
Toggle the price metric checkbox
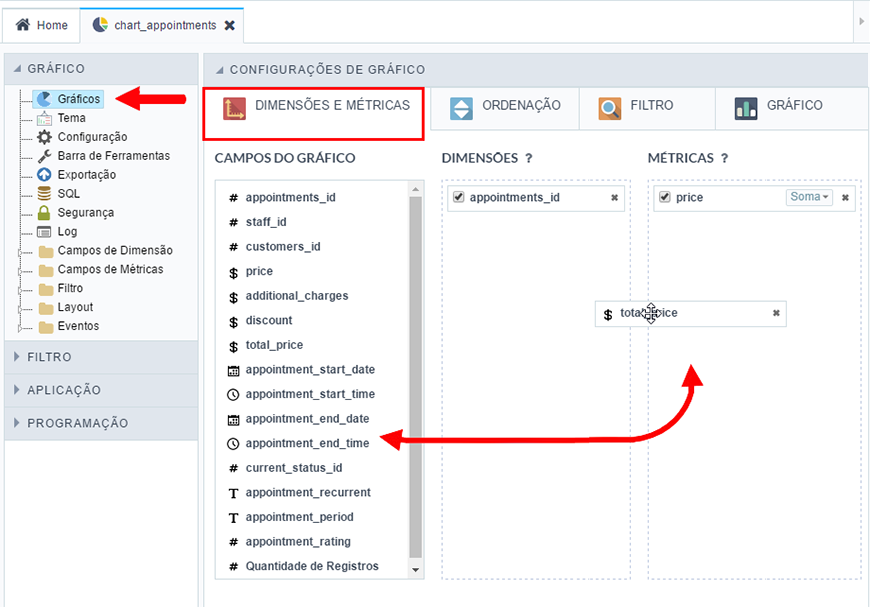coord(665,197)
